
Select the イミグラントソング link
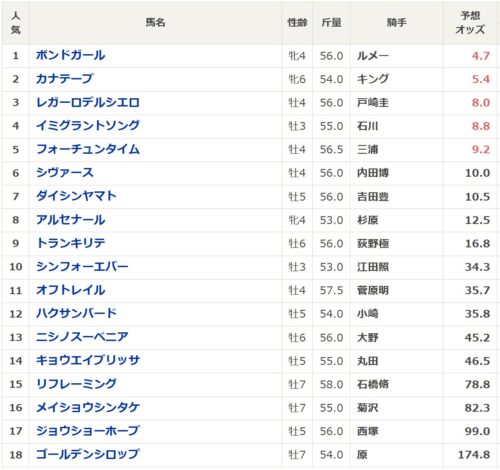[x=88, y=126]
